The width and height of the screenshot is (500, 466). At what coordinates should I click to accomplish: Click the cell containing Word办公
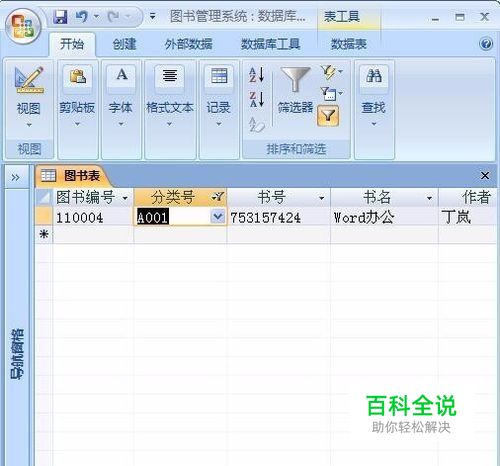(x=384, y=217)
